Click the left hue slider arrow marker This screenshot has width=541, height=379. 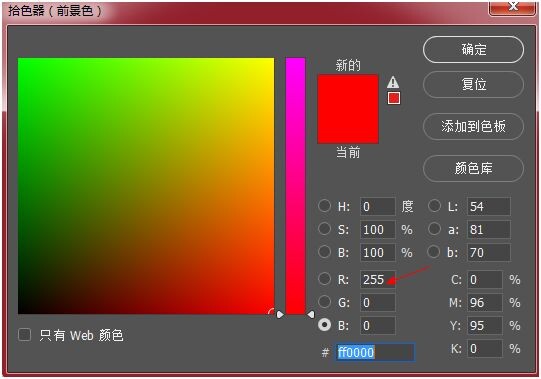(x=280, y=314)
